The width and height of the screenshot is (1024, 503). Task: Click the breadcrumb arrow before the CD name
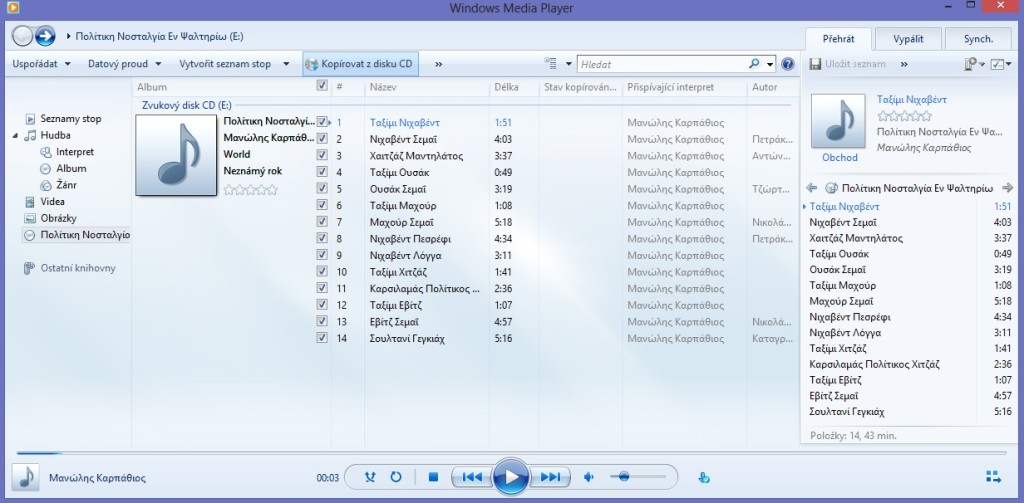click(x=69, y=37)
